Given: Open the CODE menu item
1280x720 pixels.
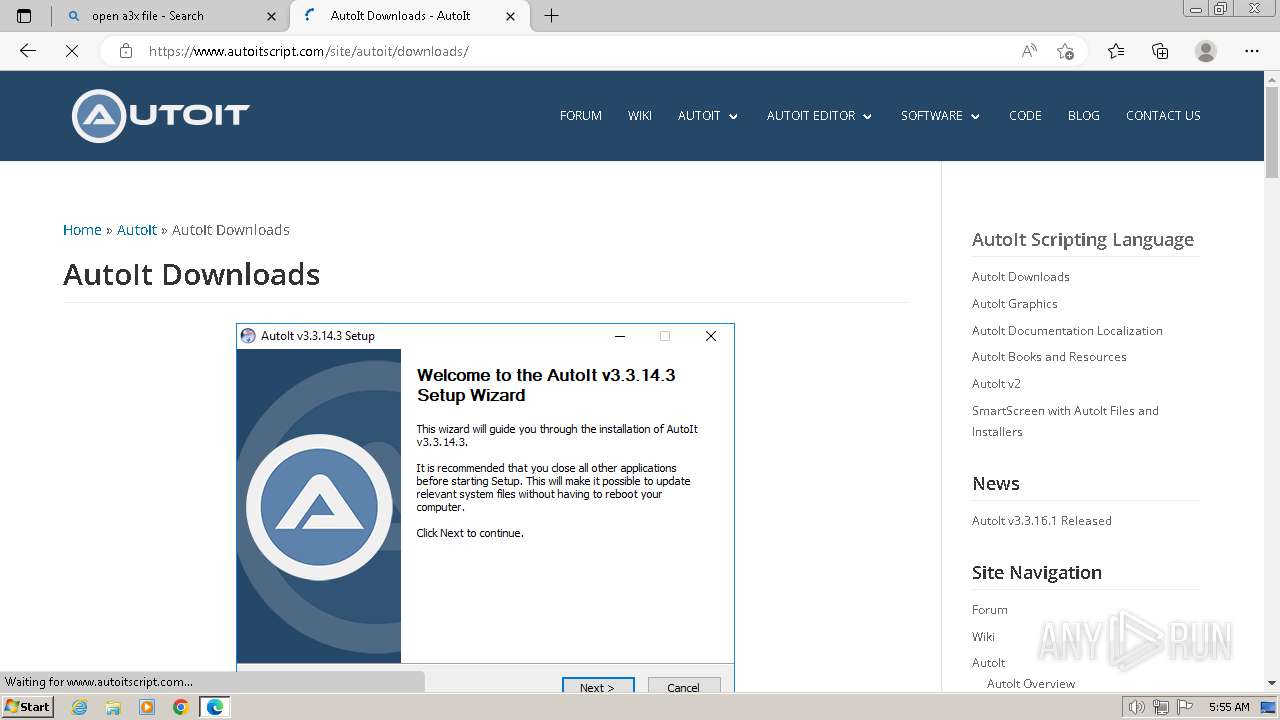Looking at the screenshot, I should pos(1025,116).
